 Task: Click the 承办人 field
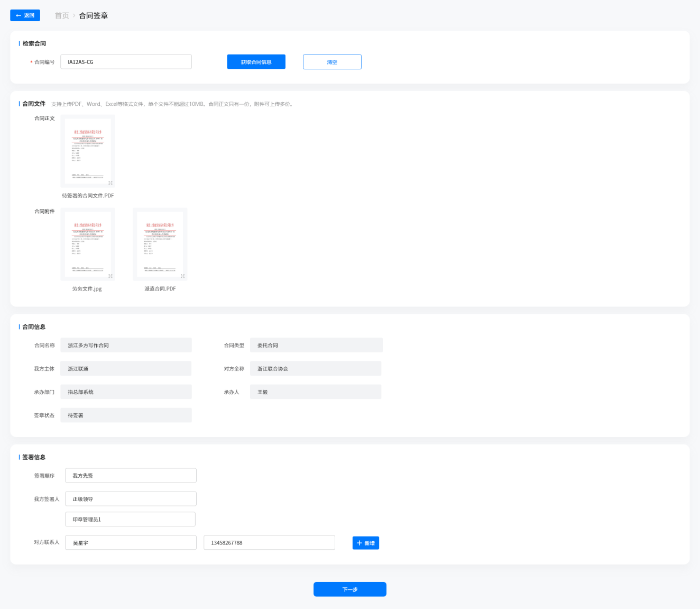[316, 392]
